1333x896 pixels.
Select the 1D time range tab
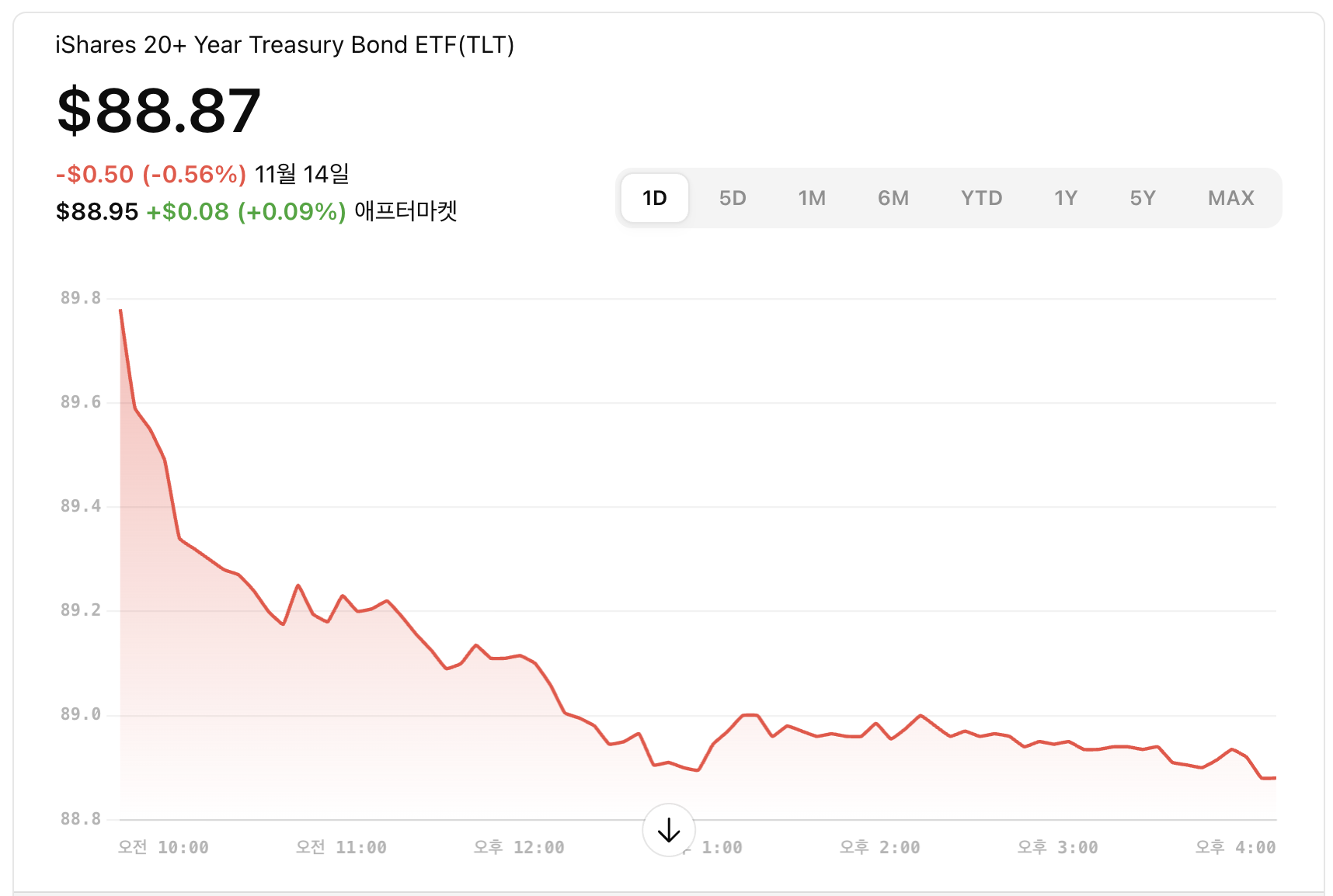tap(655, 198)
